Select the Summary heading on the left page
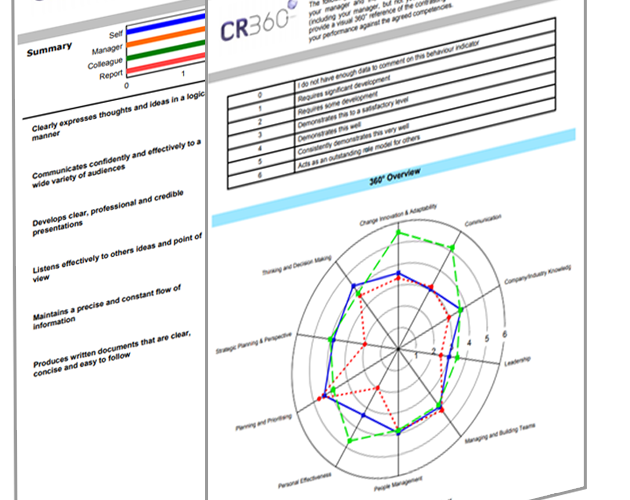630x500 pixels. coord(49,49)
